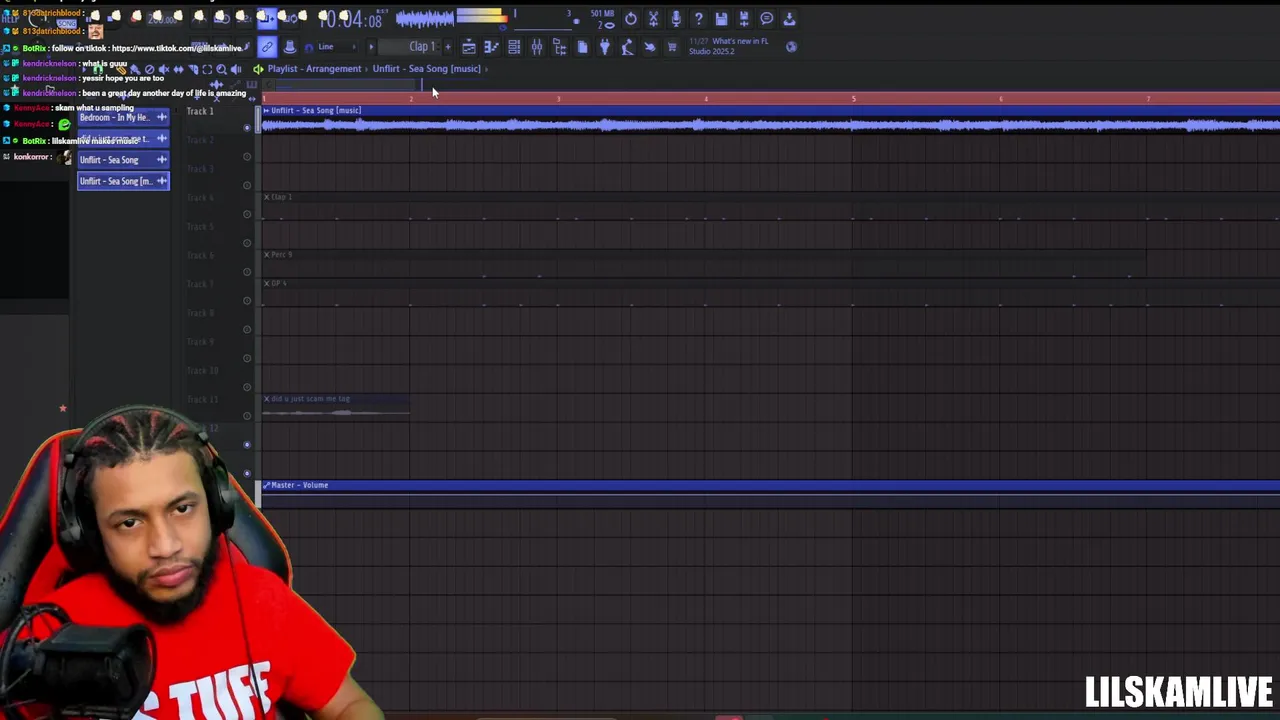Viewport: 1280px width, 720px height.
Task: Select the 'did u just scam me tag' clip
Action: point(336,405)
